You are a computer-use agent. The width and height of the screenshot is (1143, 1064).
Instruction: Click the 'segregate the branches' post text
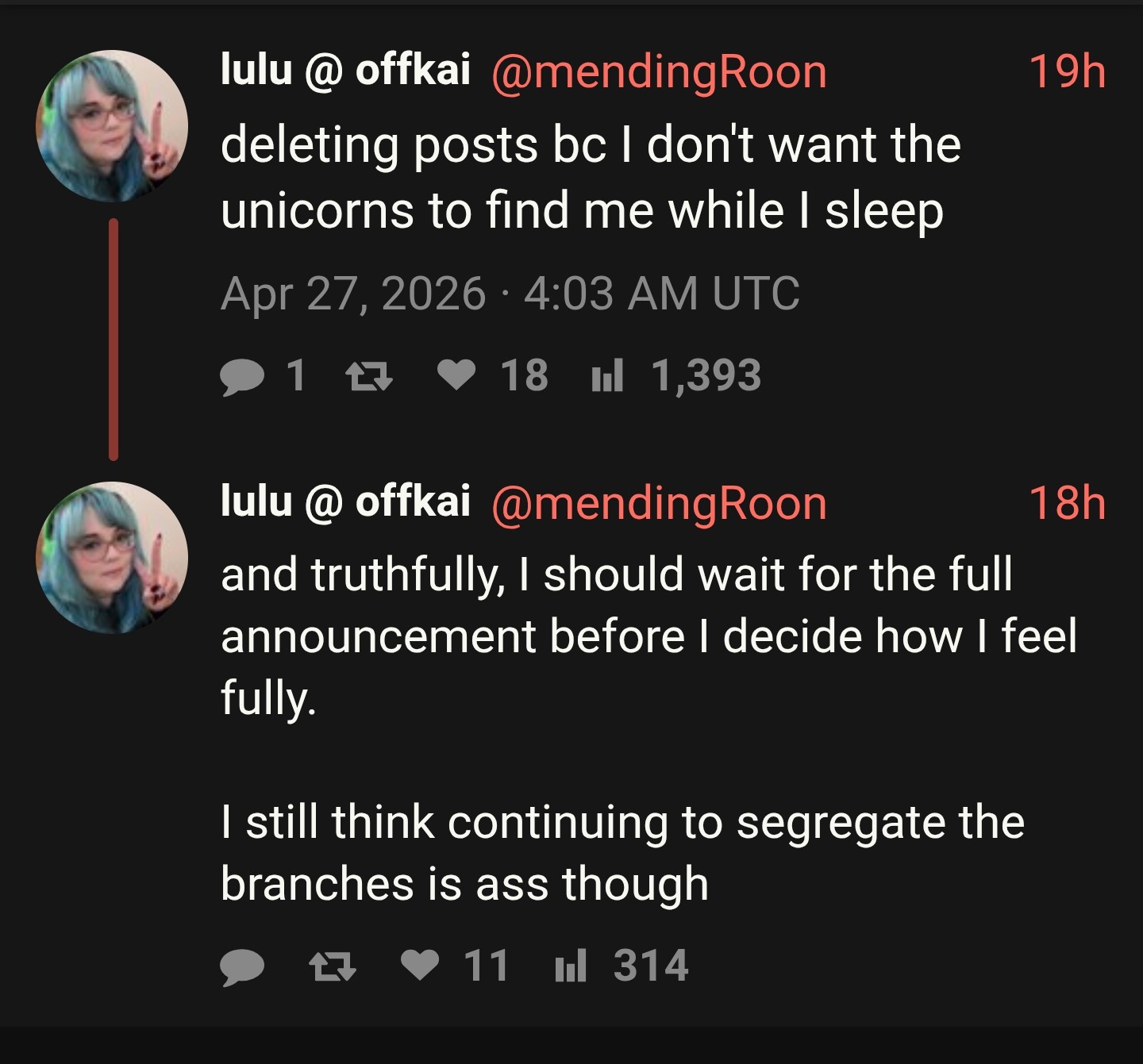point(622,853)
